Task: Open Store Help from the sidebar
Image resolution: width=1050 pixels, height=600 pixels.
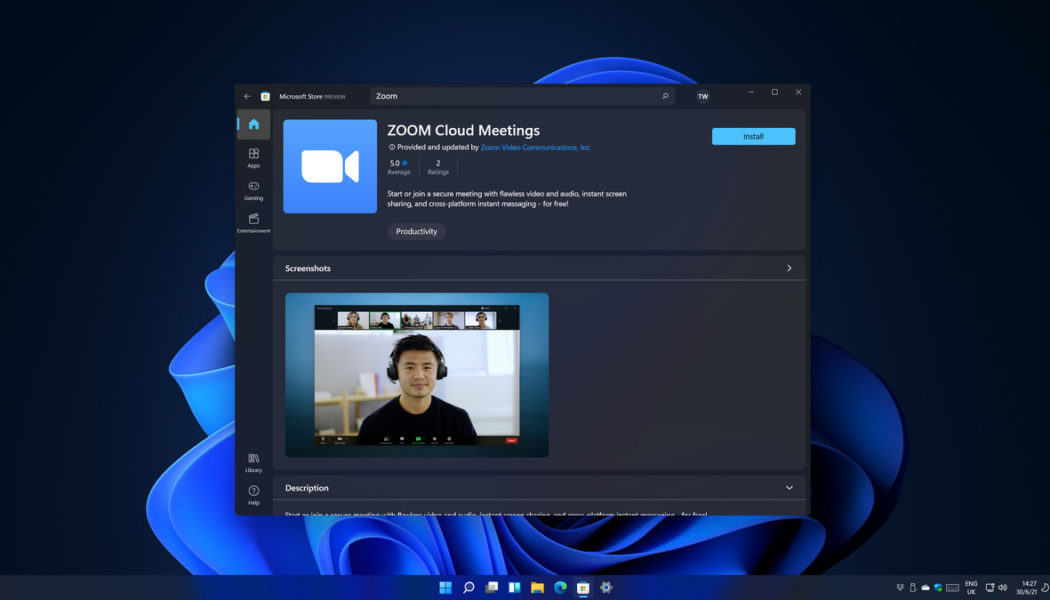Action: [253, 492]
